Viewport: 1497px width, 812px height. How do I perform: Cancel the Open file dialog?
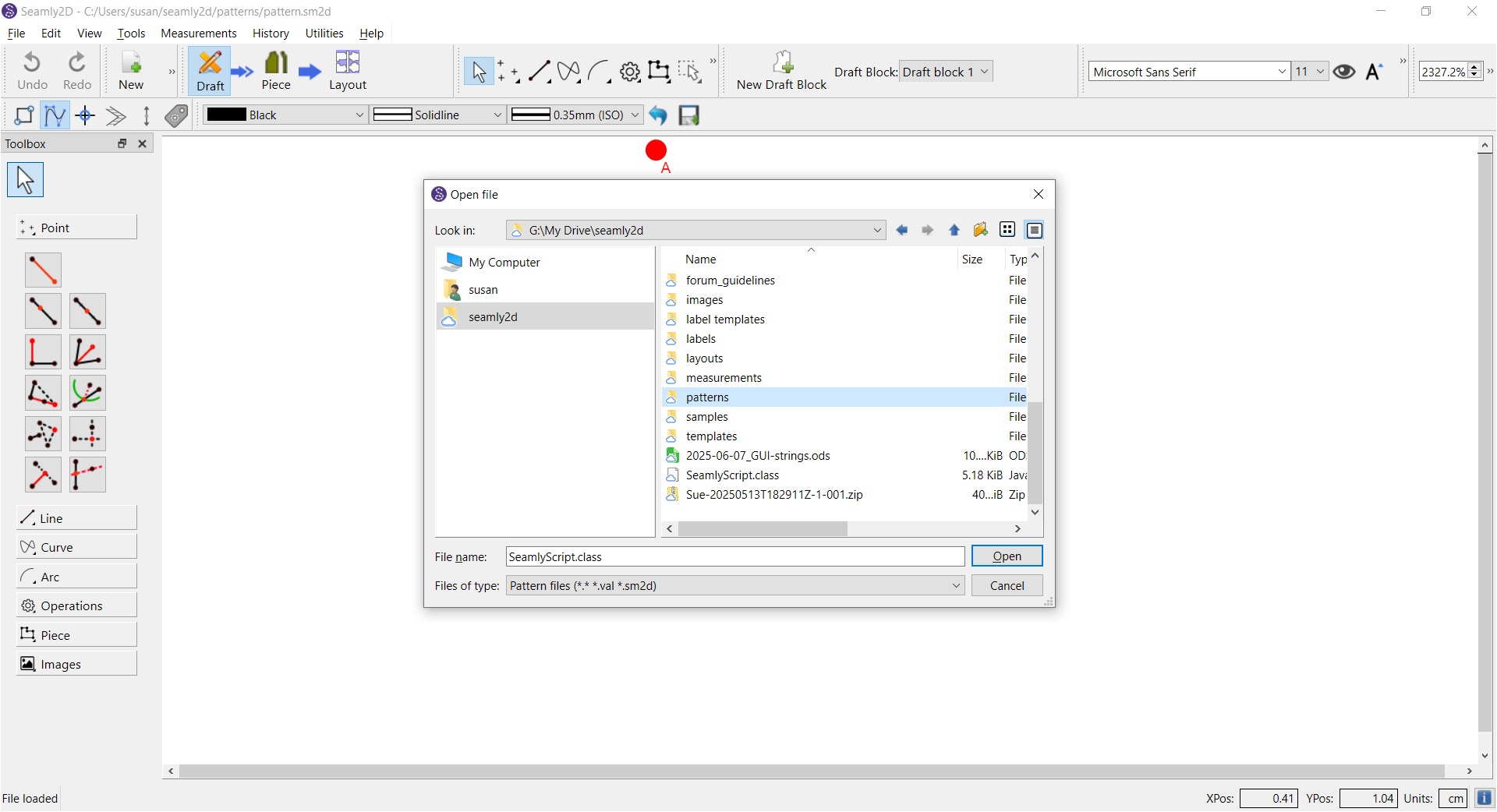pos(1007,586)
